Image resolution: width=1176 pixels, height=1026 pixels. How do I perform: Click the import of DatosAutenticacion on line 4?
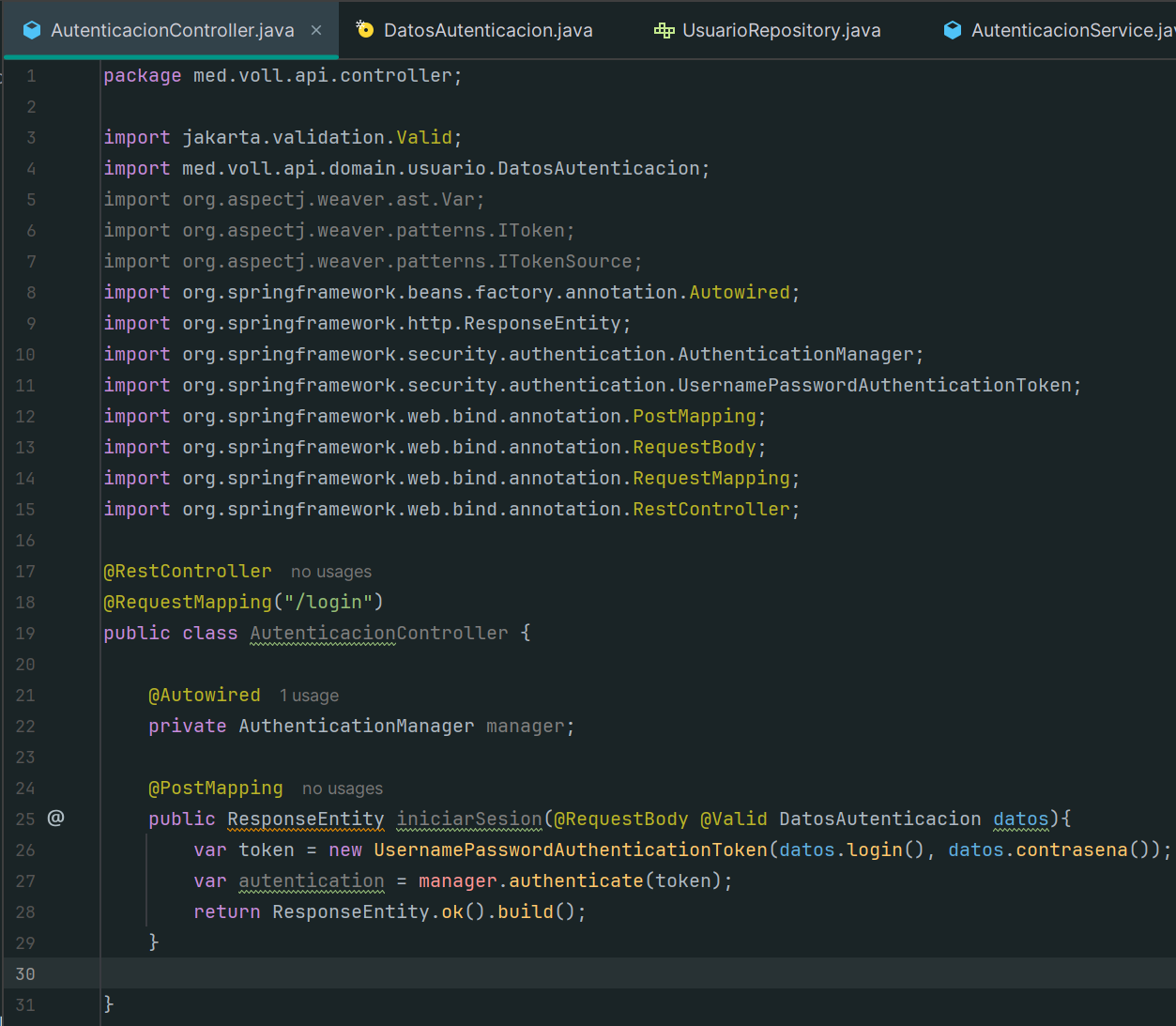(406, 168)
